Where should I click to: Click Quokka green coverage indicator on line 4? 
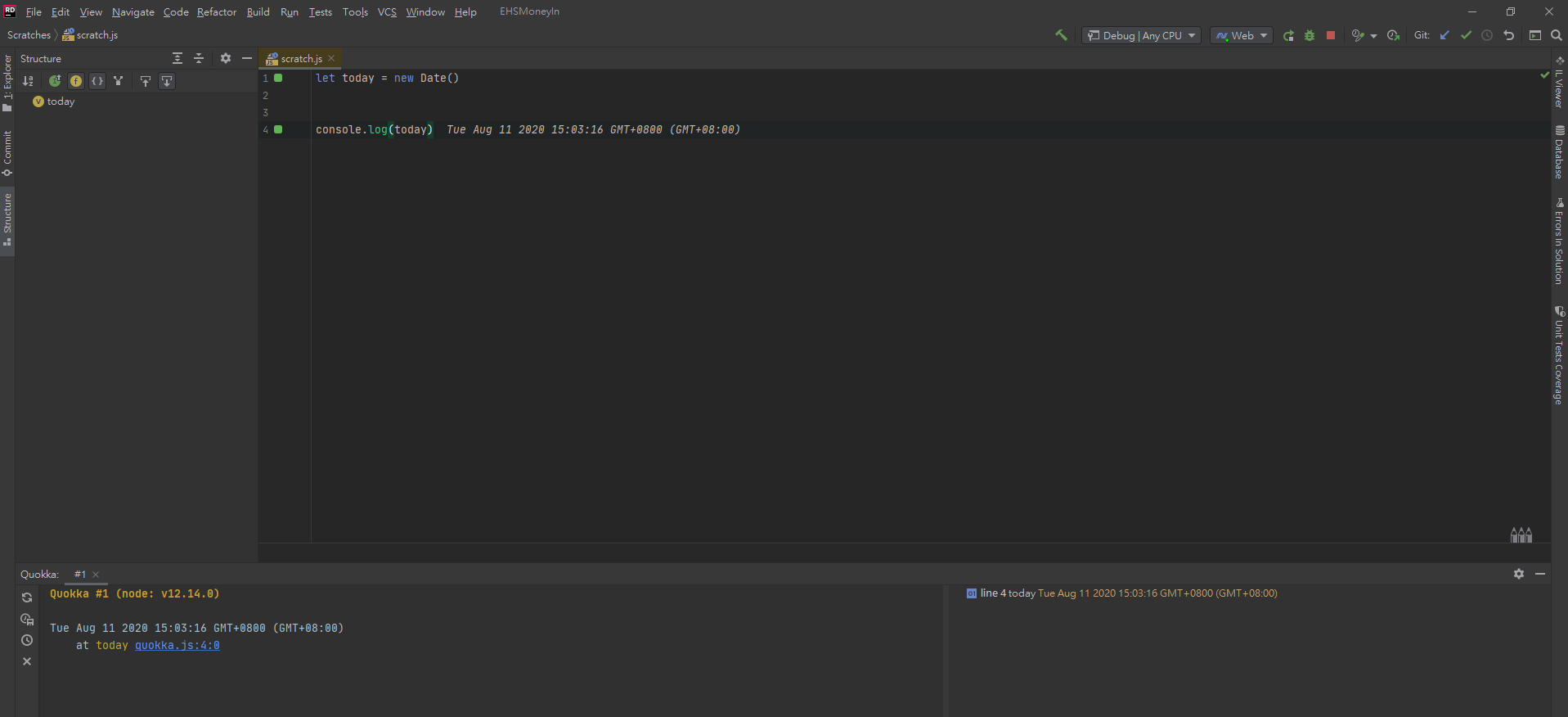[278, 129]
